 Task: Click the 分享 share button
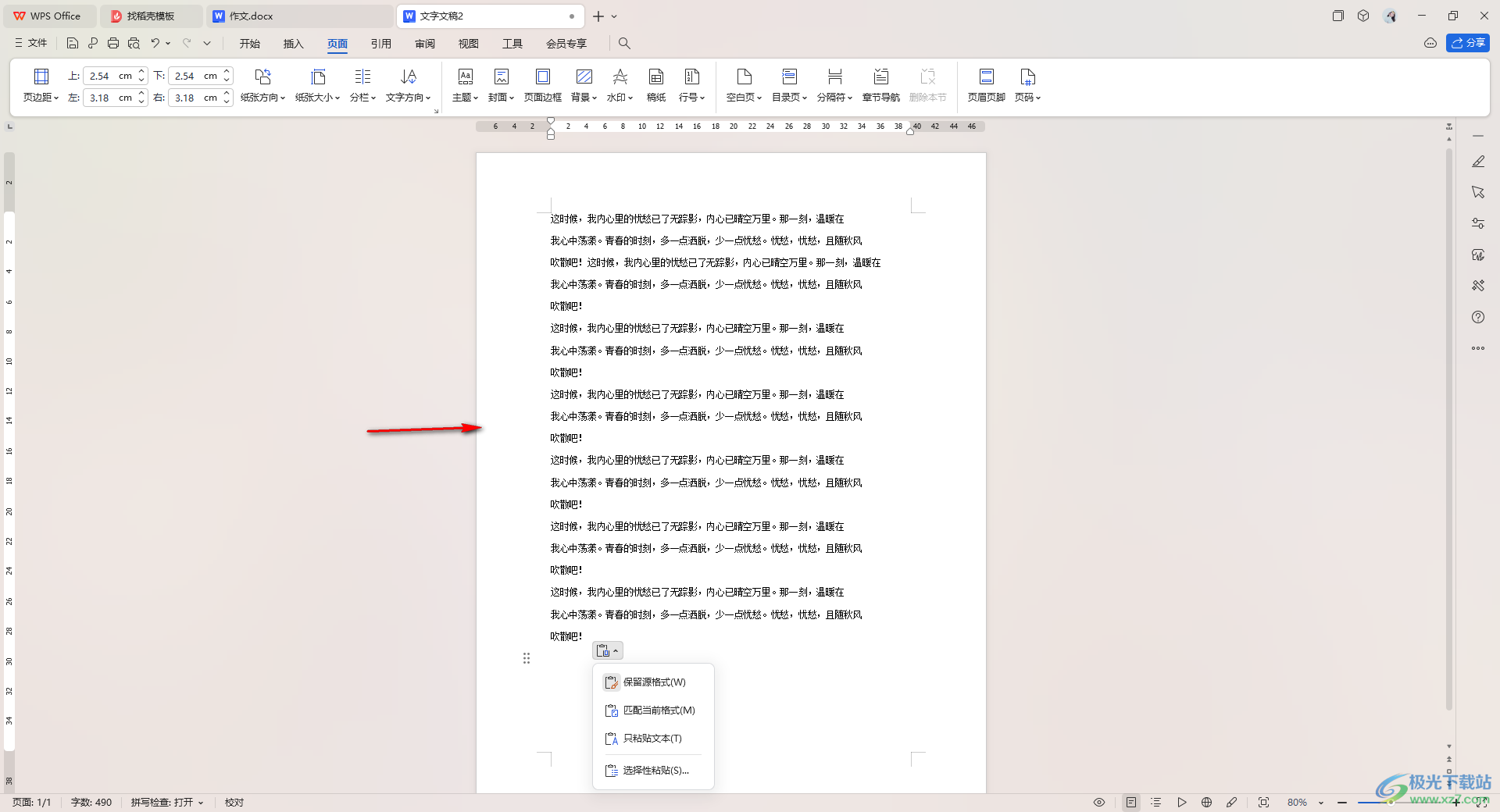(1468, 43)
